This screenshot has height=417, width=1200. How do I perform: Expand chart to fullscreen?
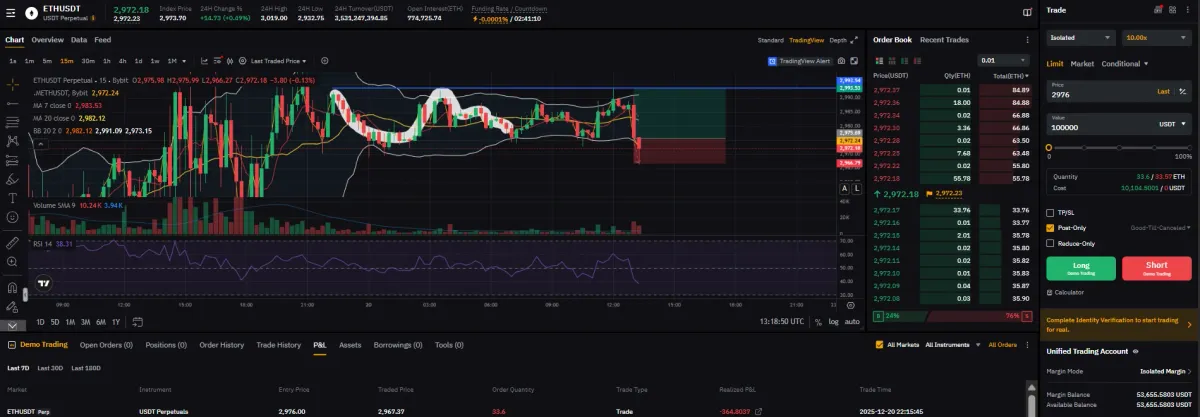click(x=855, y=40)
